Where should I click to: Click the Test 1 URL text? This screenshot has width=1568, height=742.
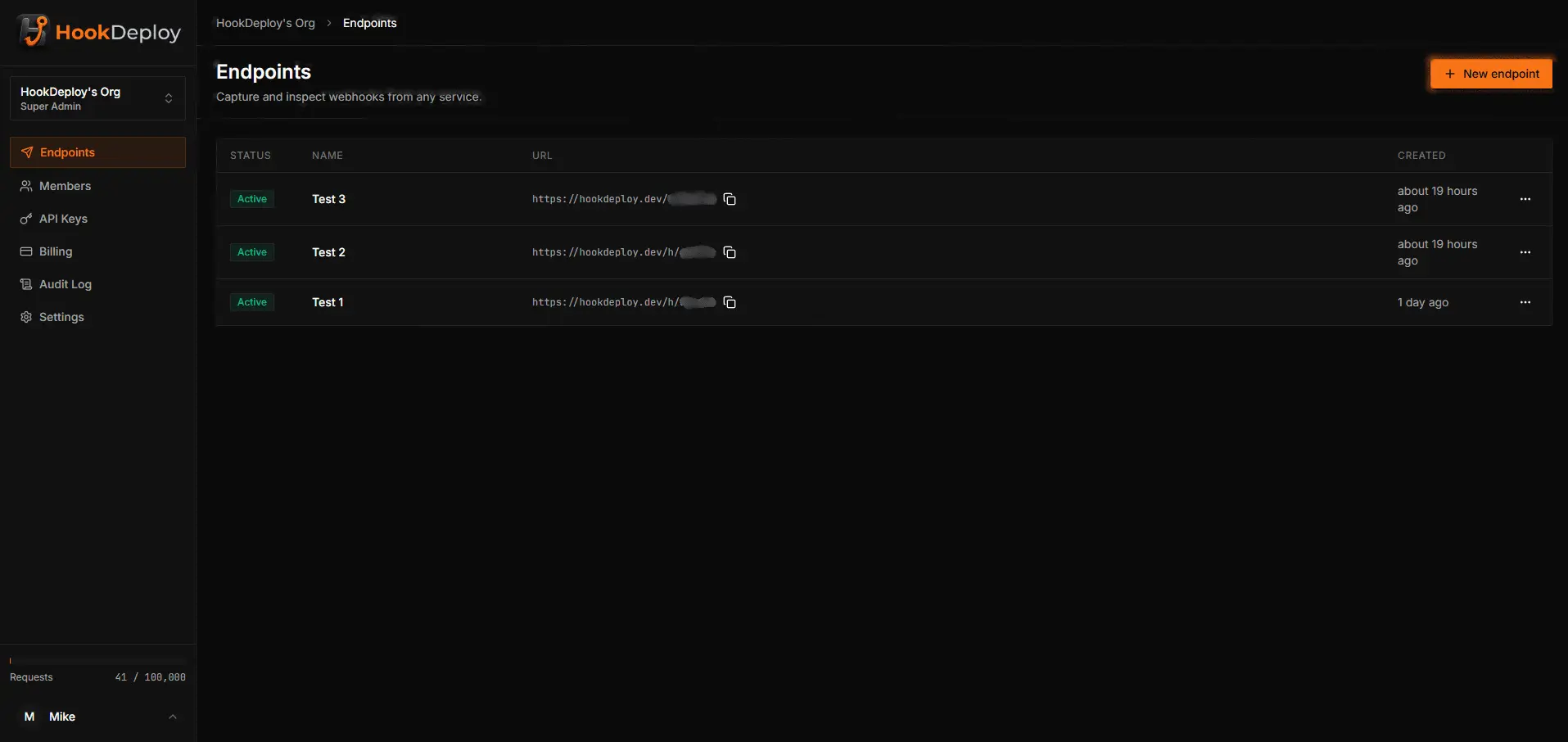(624, 302)
